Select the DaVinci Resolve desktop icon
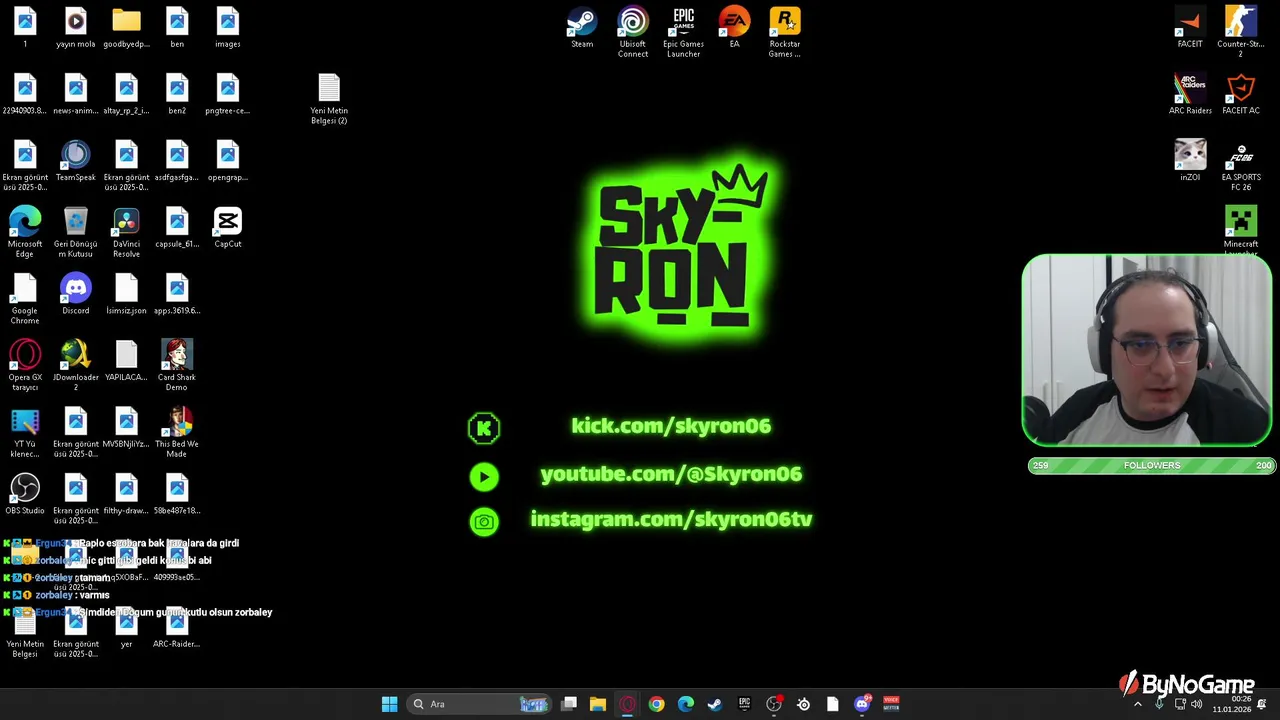 pyautogui.click(x=126, y=233)
